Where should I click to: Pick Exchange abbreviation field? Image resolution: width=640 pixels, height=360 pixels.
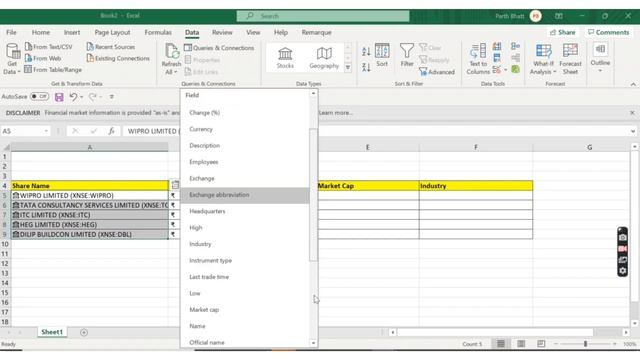[x=245, y=195]
